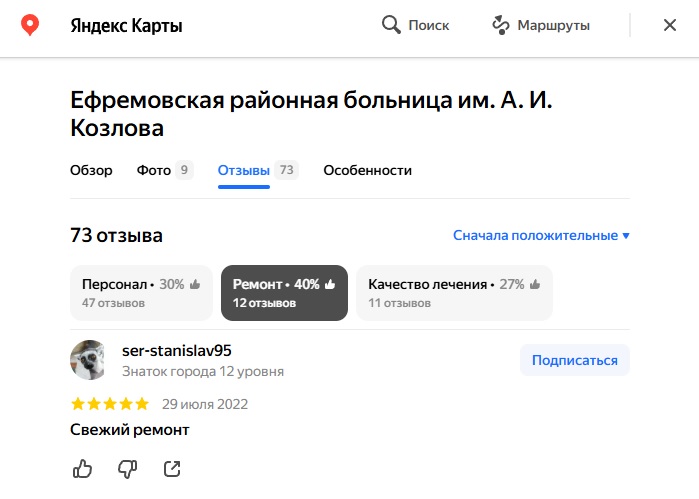Switch to the Обзор tab
The width and height of the screenshot is (699, 499).
click(x=91, y=170)
